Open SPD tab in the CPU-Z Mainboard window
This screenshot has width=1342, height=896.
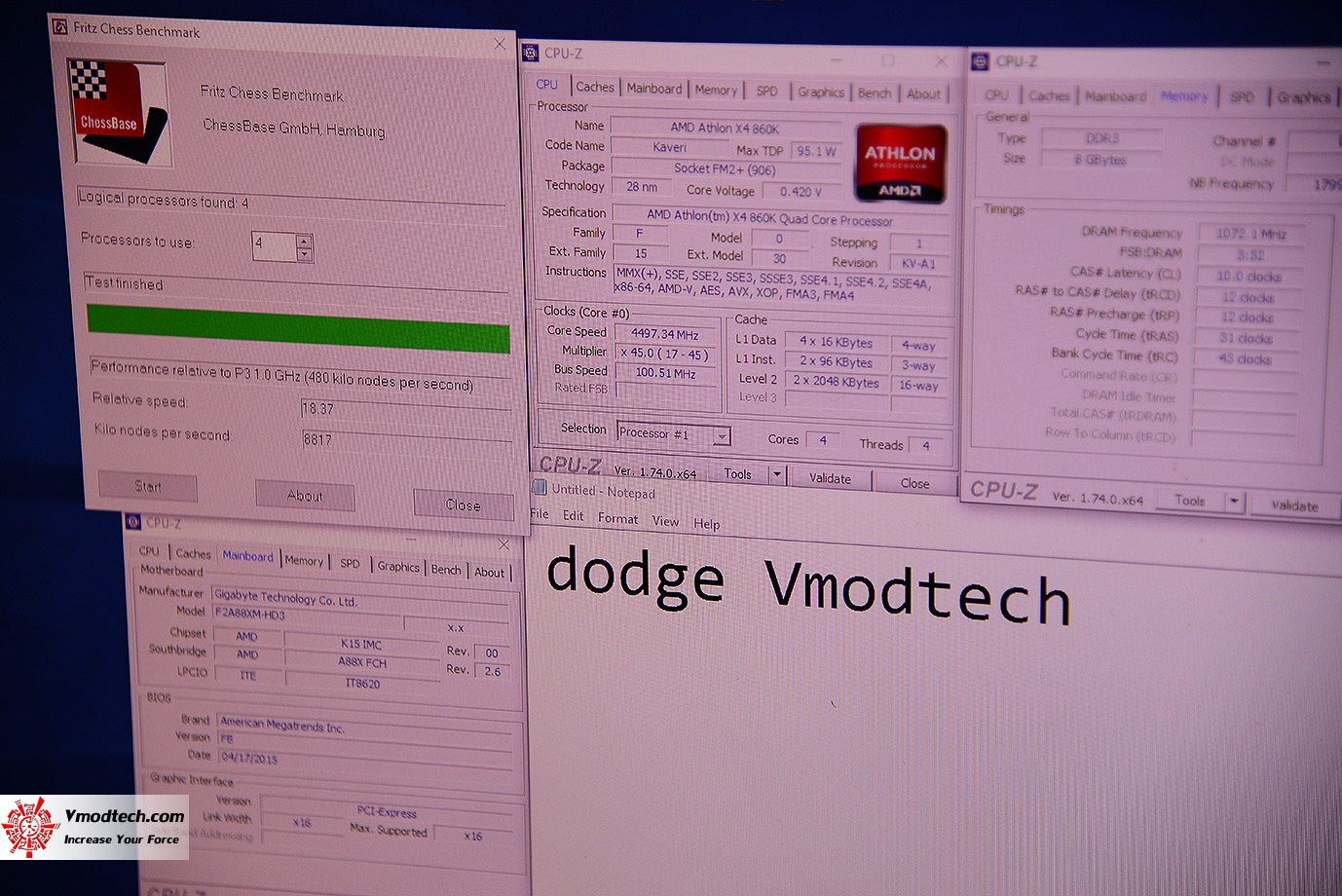pyautogui.click(x=350, y=564)
